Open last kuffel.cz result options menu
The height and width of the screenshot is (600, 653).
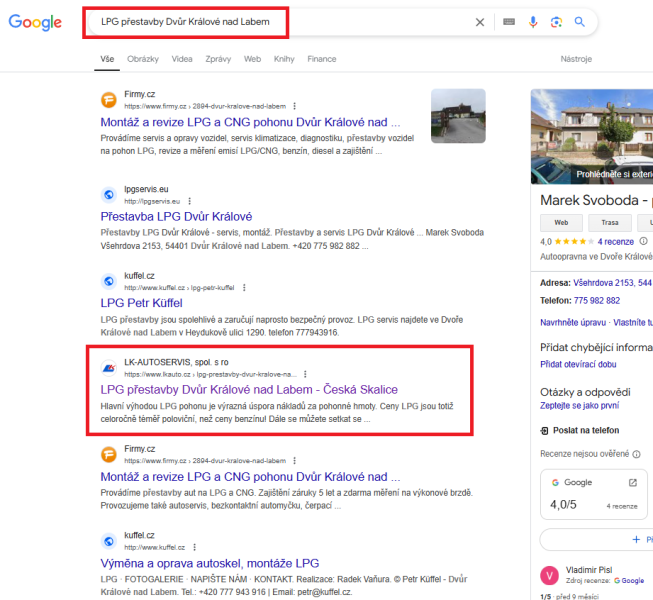(194, 547)
